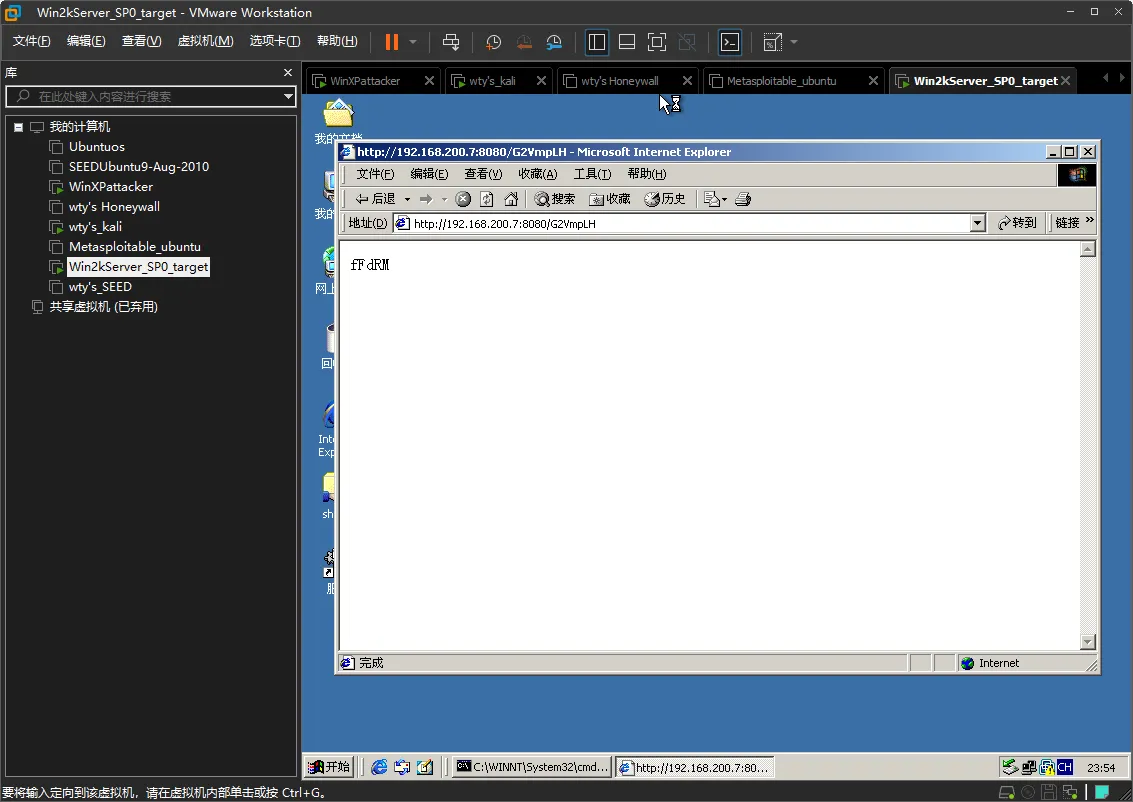Launch Internet Explorer from quick launch

coord(379,767)
